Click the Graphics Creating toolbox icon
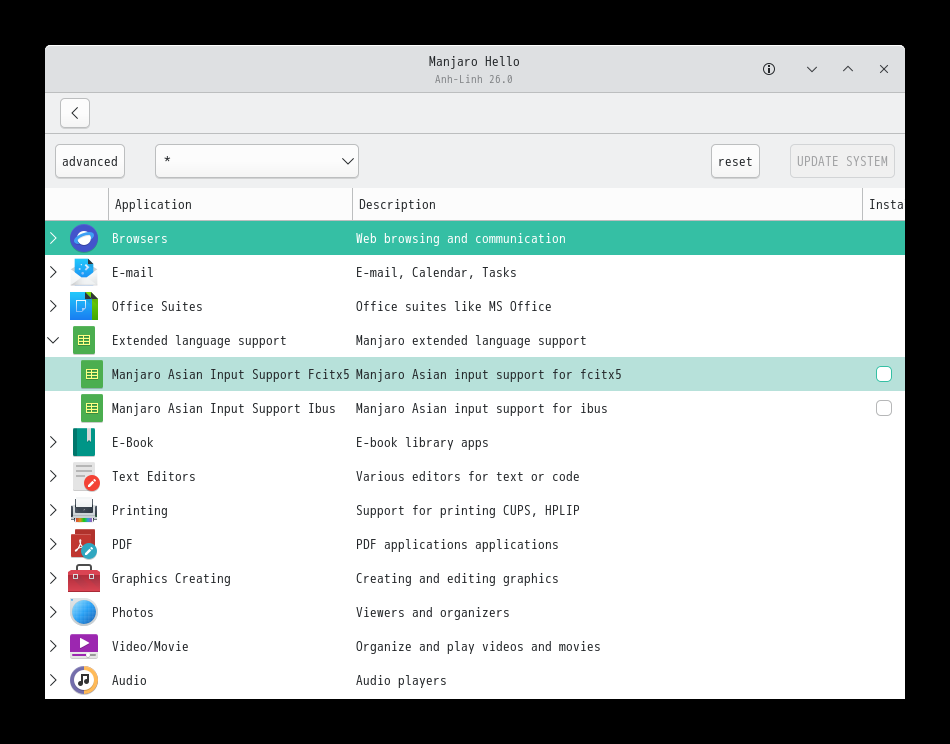Screen dimensions: 950x744 (x=84, y=578)
